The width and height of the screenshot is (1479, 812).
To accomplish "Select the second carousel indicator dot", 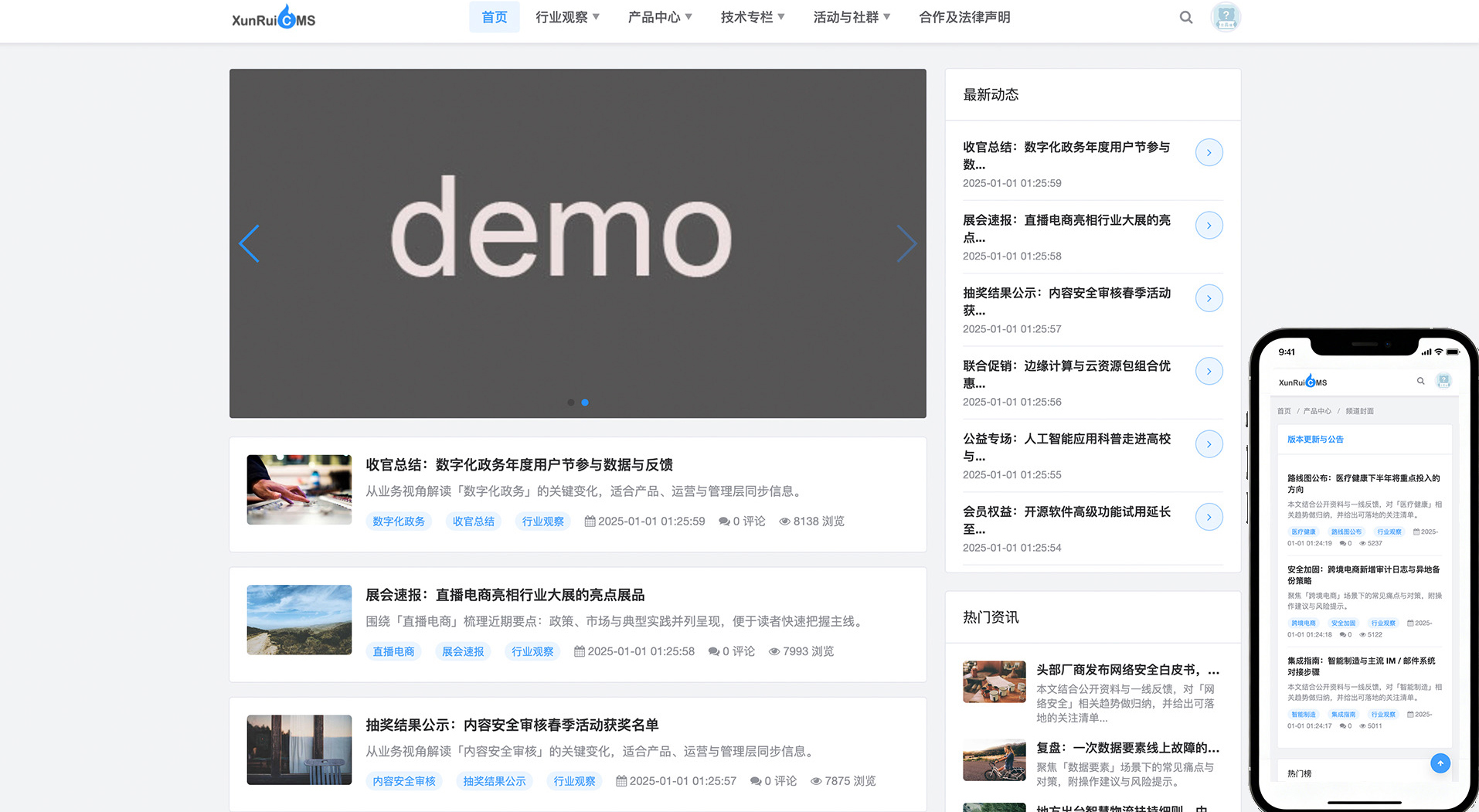I will pos(585,403).
